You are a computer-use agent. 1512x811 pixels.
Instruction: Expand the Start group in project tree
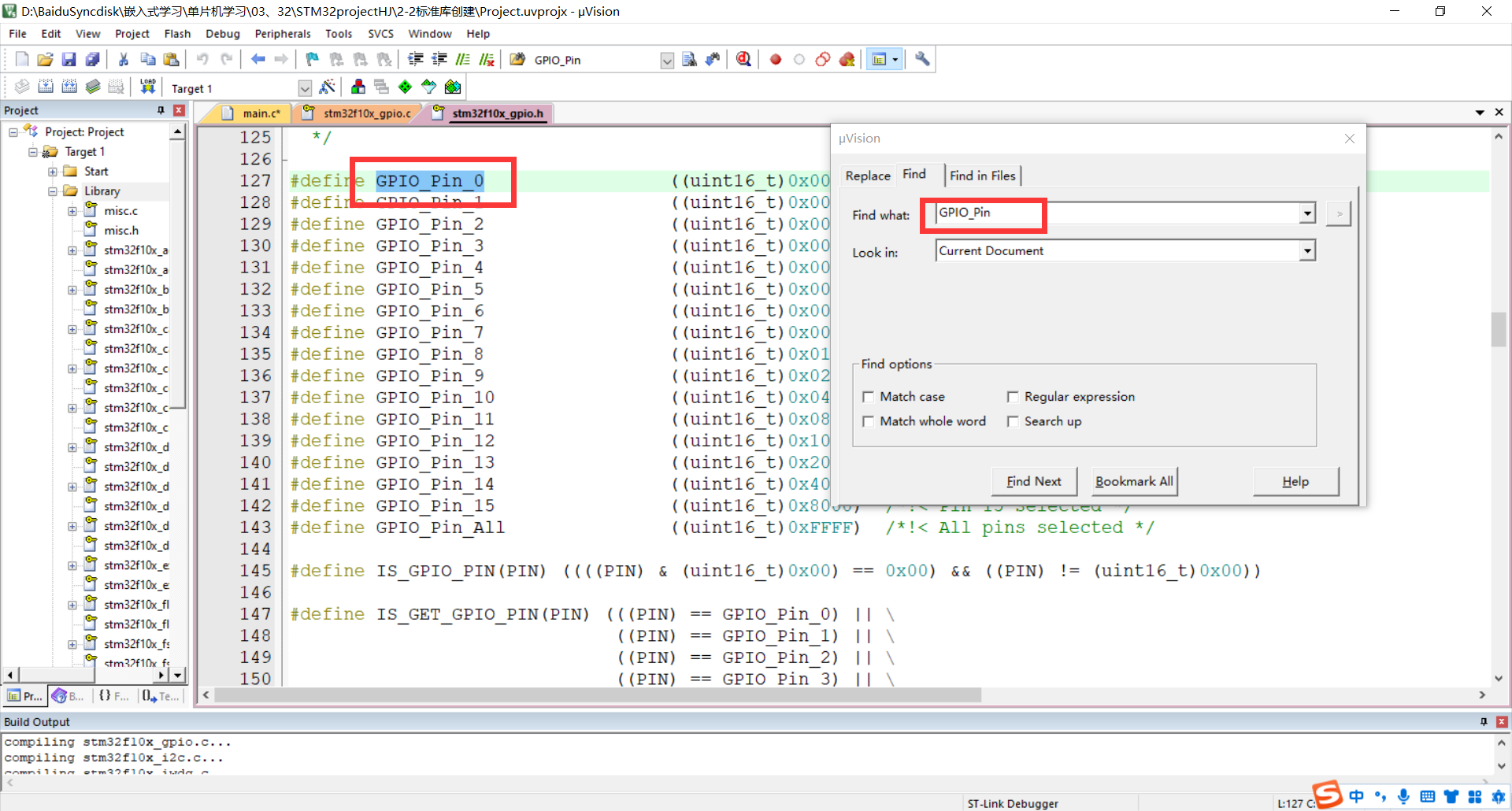(53, 172)
